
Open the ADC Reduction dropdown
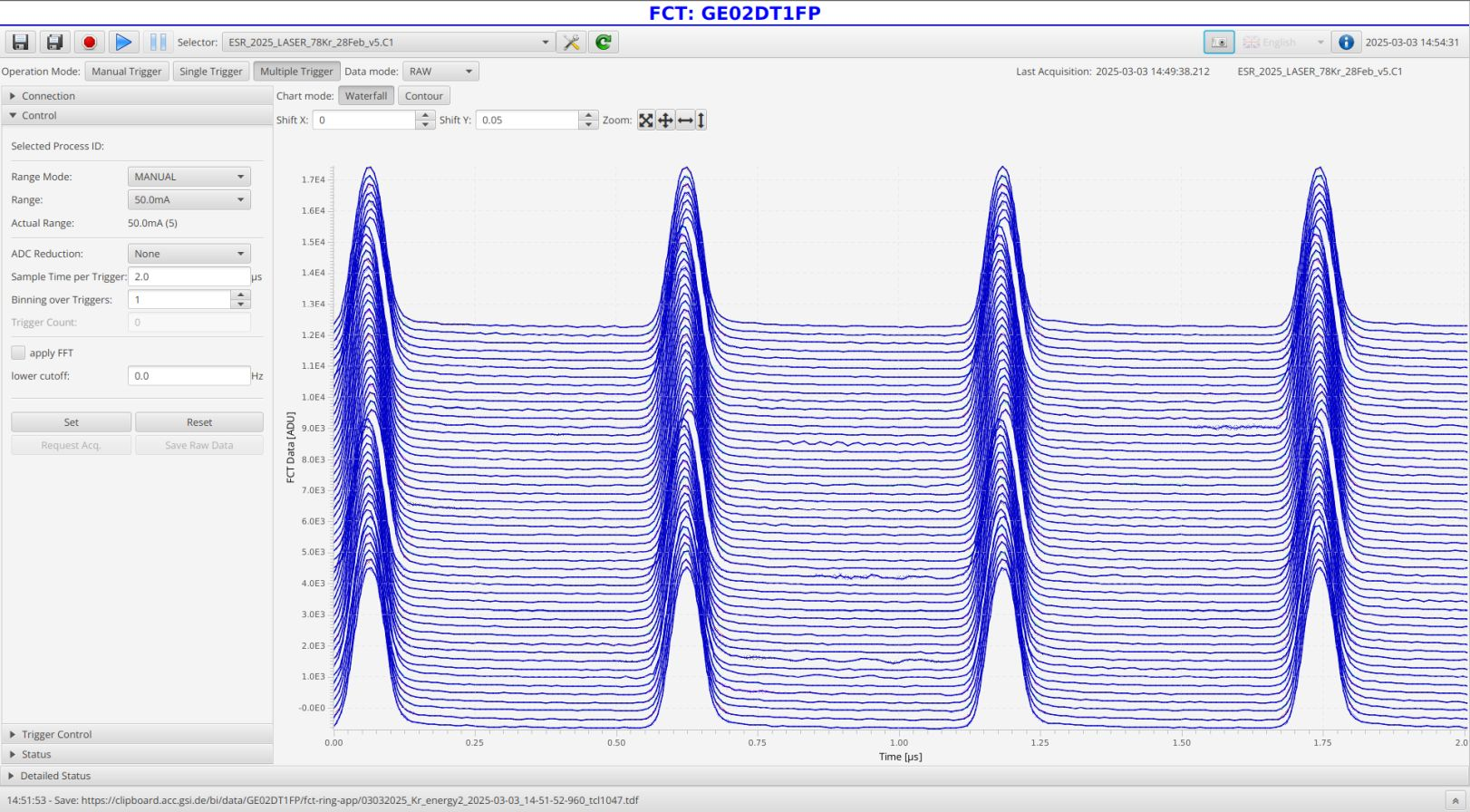point(189,254)
